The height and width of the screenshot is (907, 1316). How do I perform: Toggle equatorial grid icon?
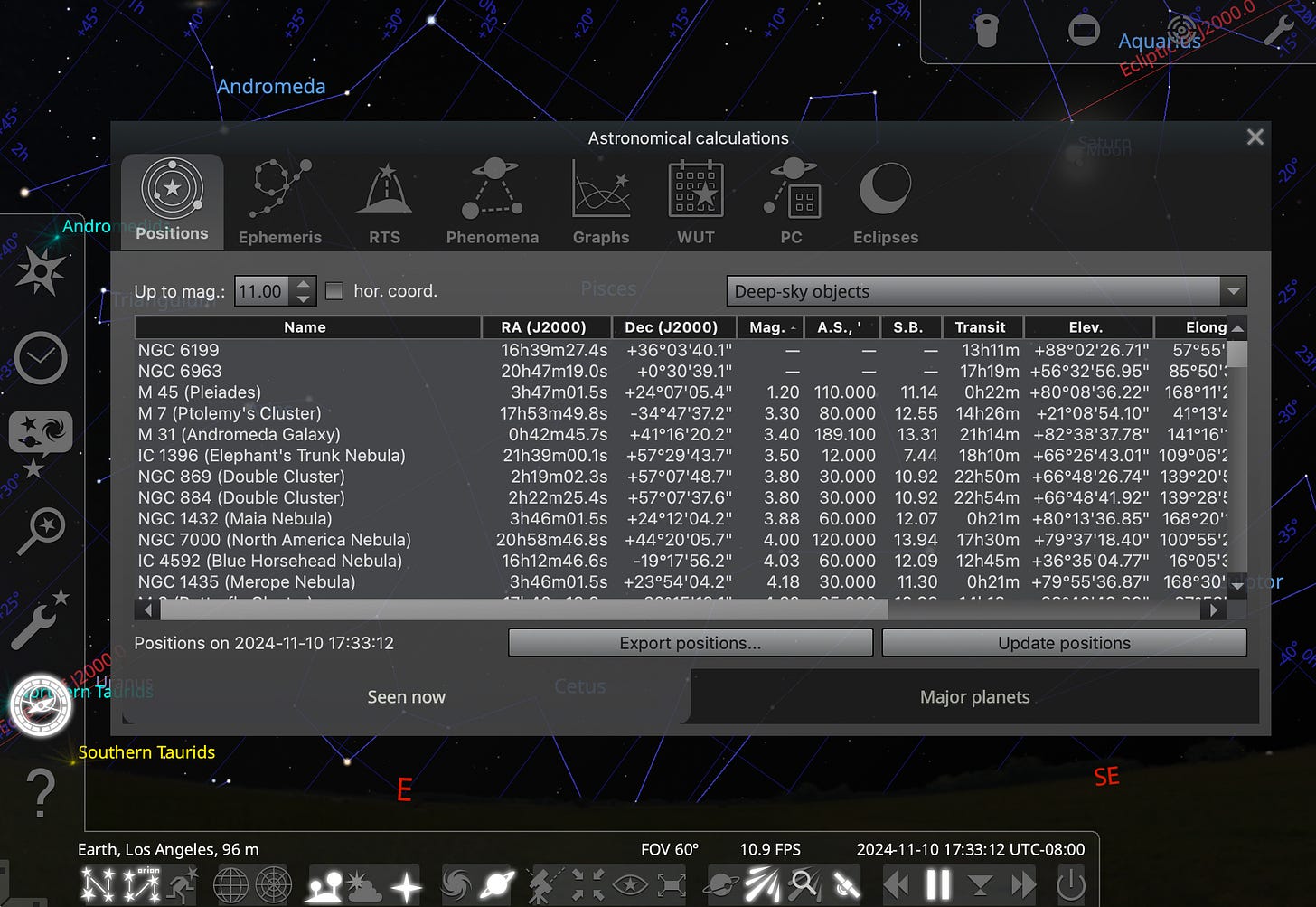(x=230, y=884)
